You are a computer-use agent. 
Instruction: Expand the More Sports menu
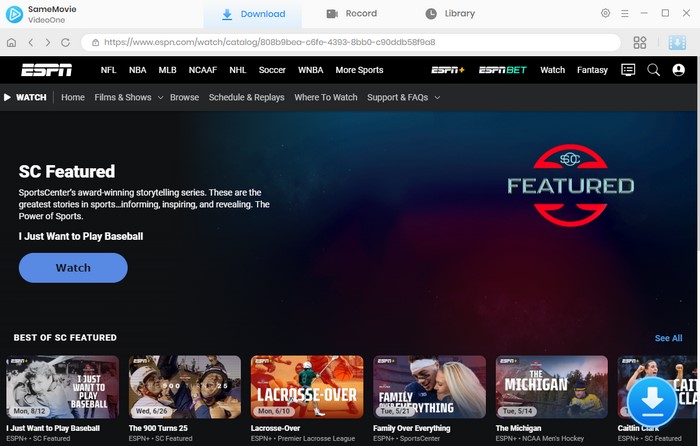point(359,70)
